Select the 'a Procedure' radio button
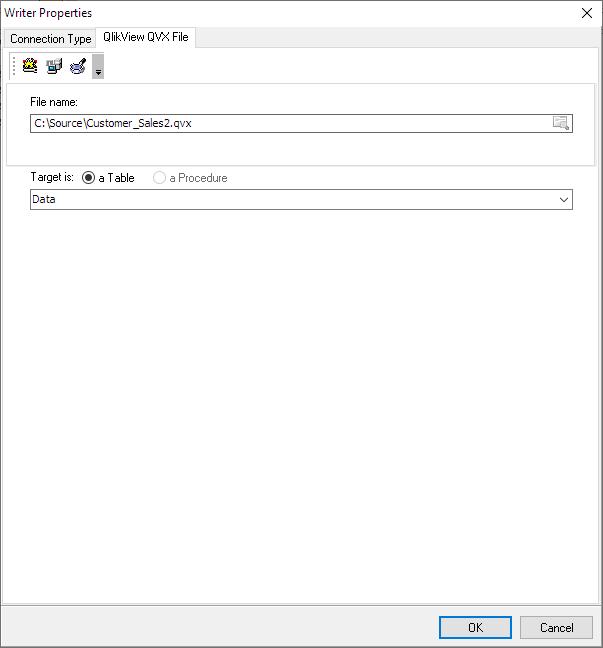Viewport: 603px width, 648px height. (159, 178)
